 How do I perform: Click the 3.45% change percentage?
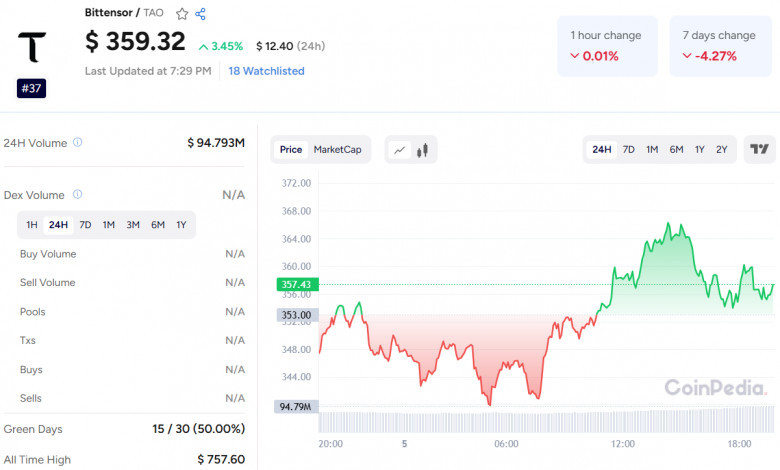point(221,46)
